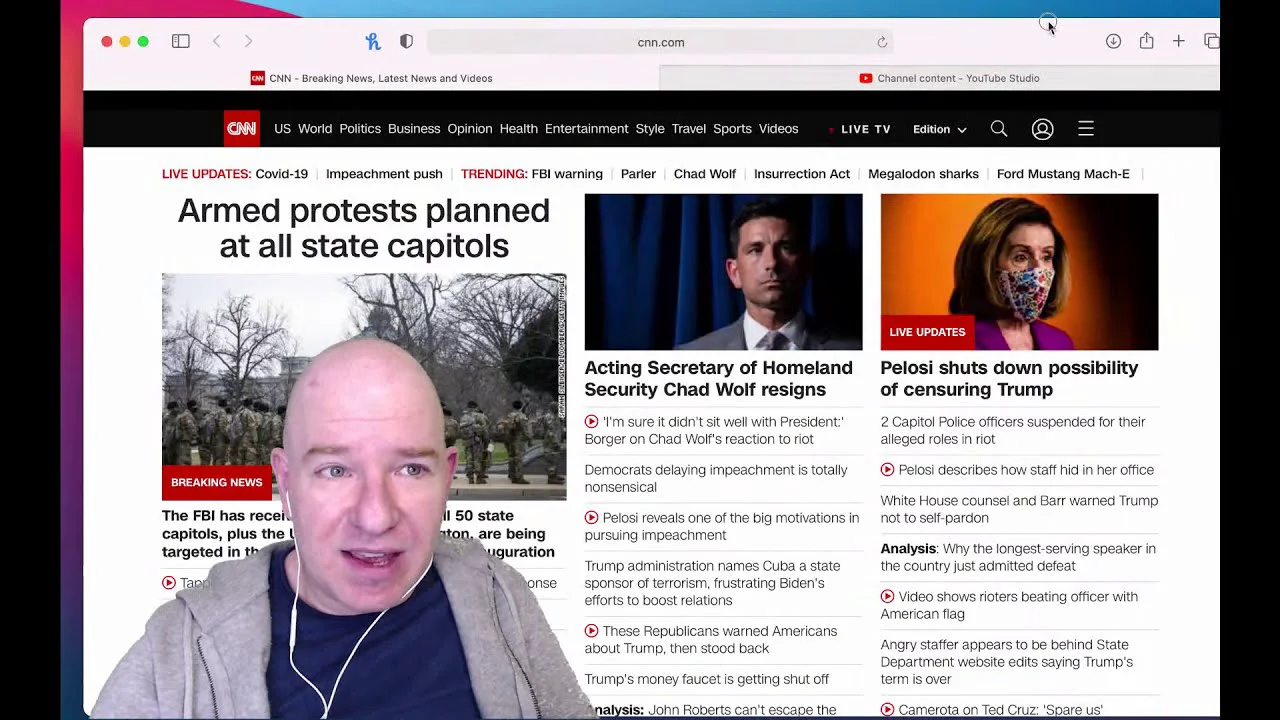
Task: Select Entertainment in the CNN navigation
Action: point(586,129)
